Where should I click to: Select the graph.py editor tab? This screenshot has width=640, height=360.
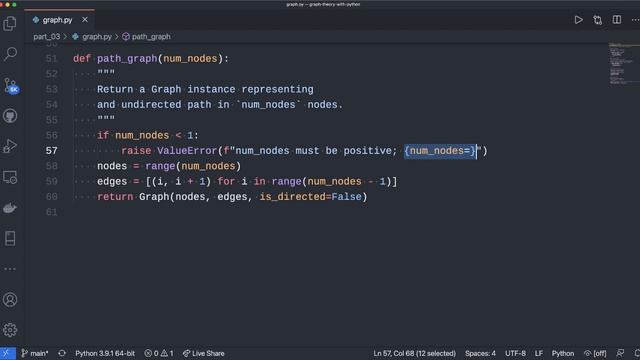[59, 20]
